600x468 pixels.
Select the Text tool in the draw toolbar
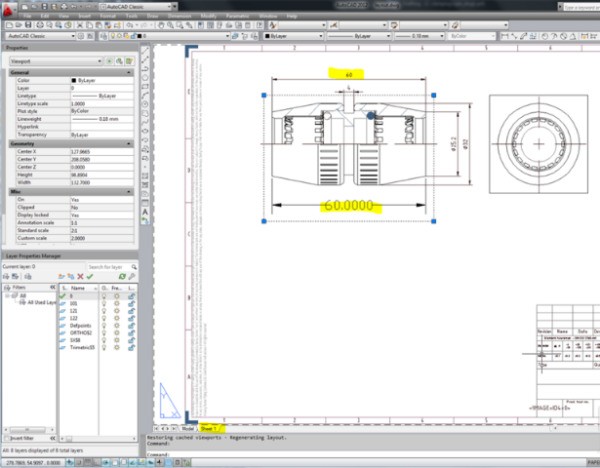coord(145,213)
